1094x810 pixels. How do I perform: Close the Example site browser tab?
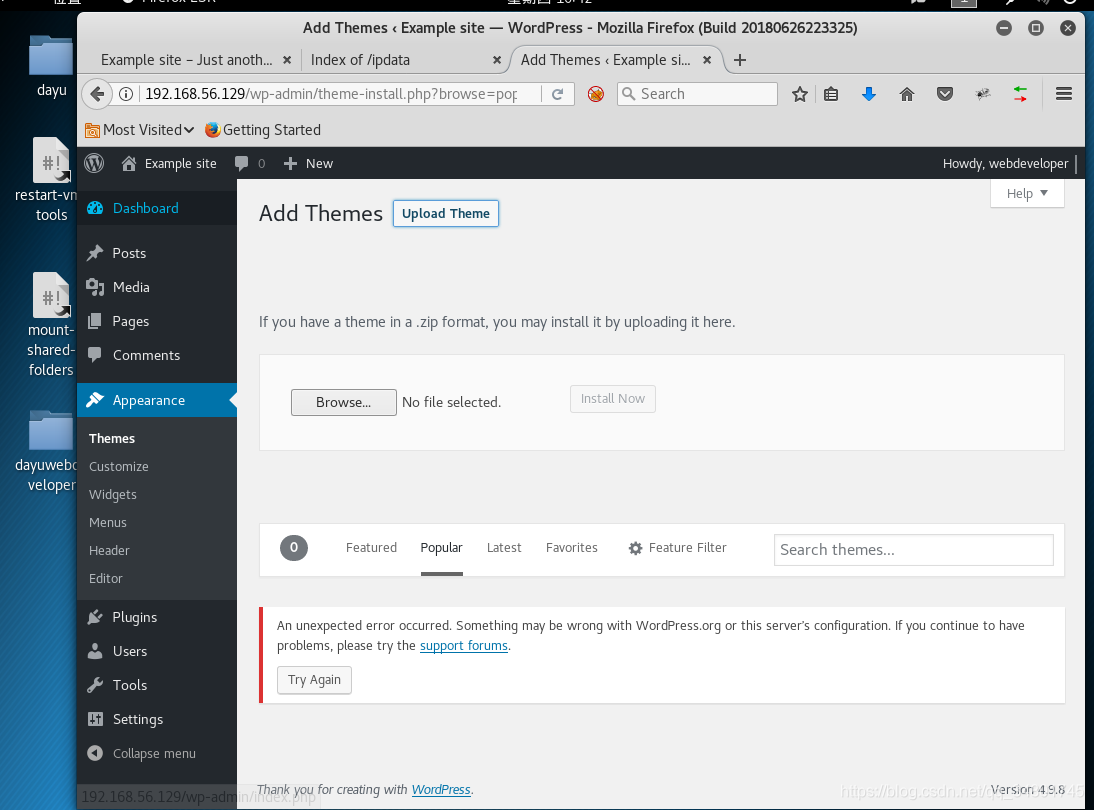click(287, 60)
